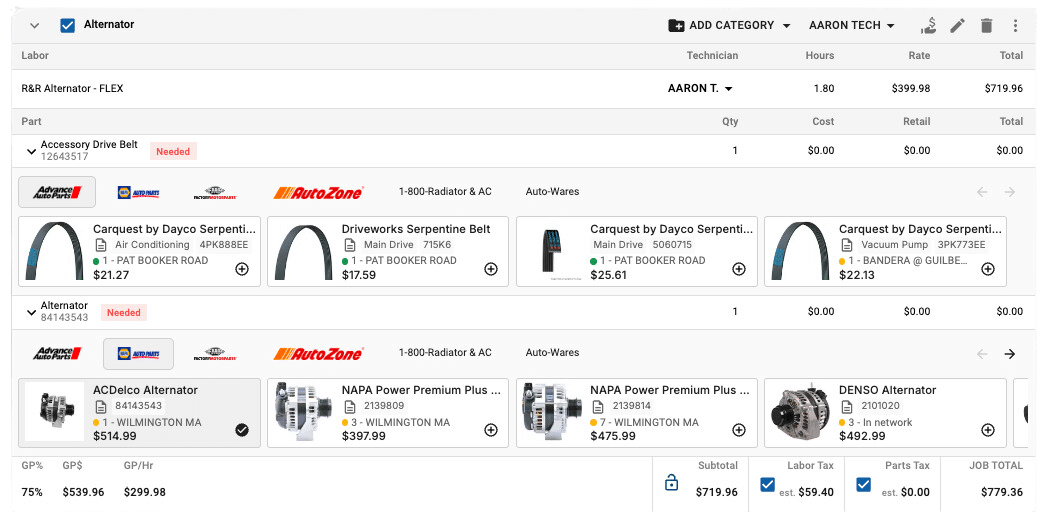Viewport: 1048px width, 525px height.
Task: Add the $475.99 NAPA alternator with plus icon
Action: [739, 430]
